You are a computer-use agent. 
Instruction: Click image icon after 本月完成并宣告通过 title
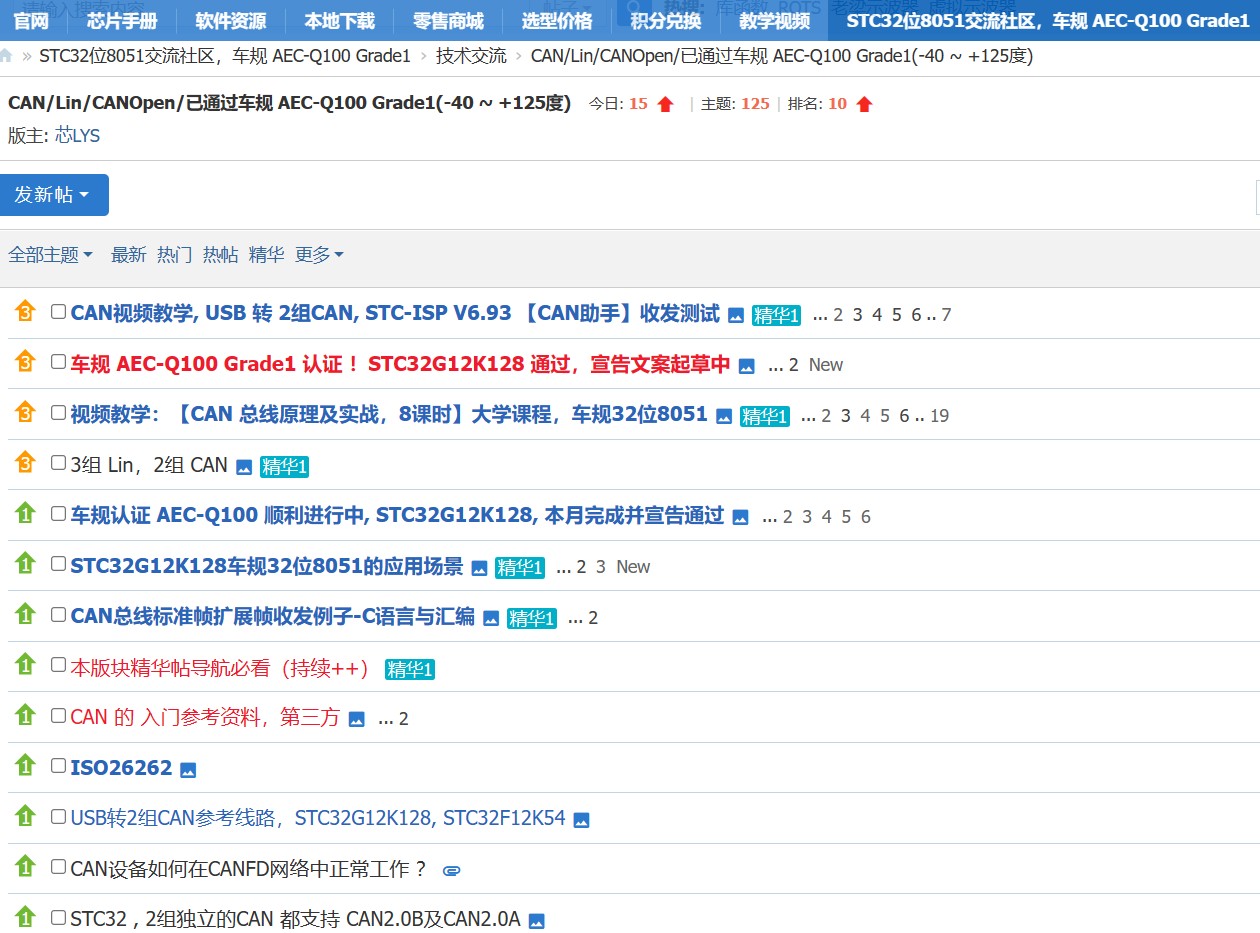[740, 518]
